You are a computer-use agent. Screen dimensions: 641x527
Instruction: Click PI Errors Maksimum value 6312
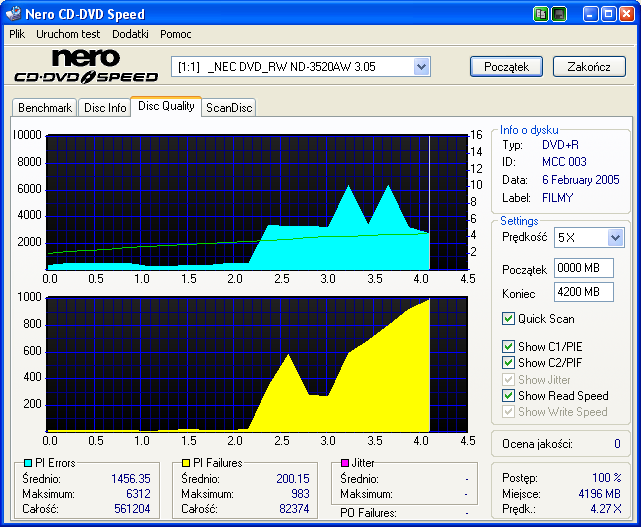(138, 494)
